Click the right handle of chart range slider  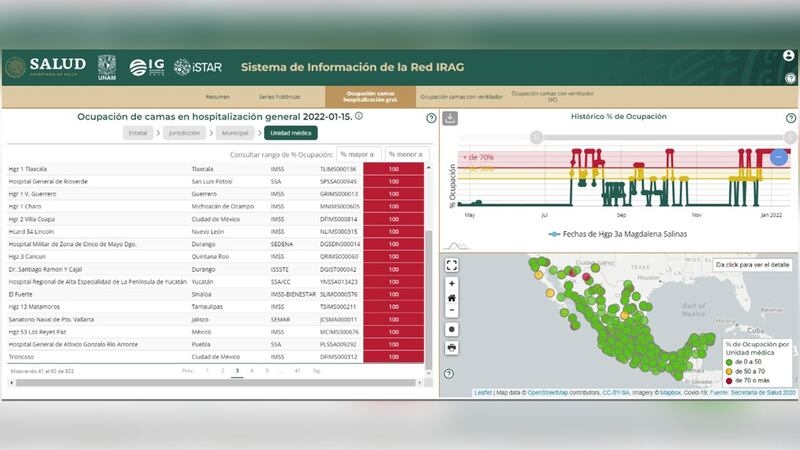790,137
